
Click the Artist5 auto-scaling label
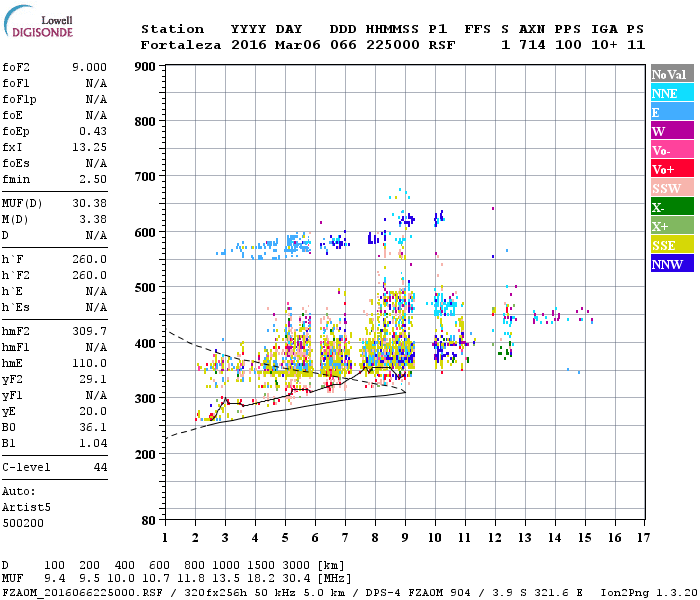[x=26, y=508]
